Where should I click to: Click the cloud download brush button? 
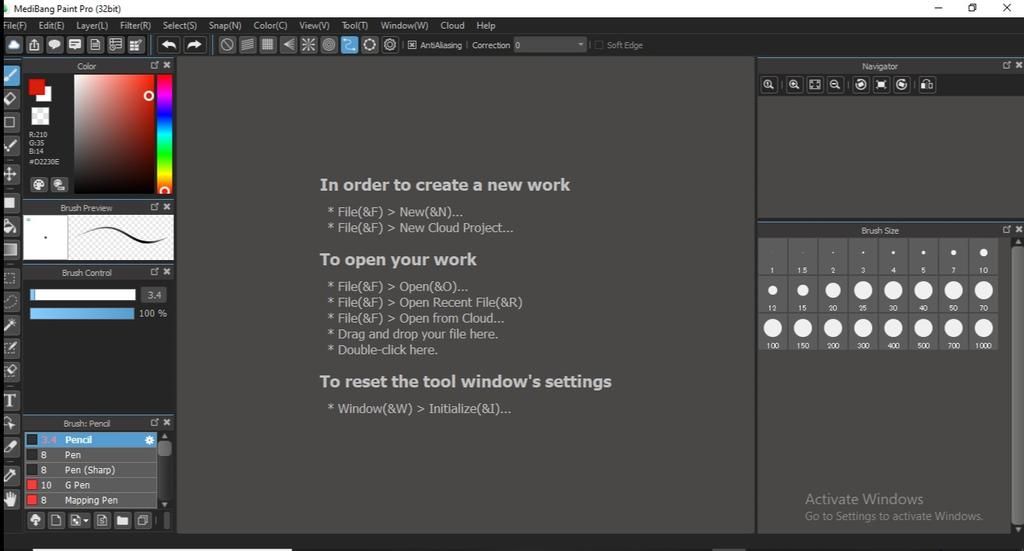[36, 520]
